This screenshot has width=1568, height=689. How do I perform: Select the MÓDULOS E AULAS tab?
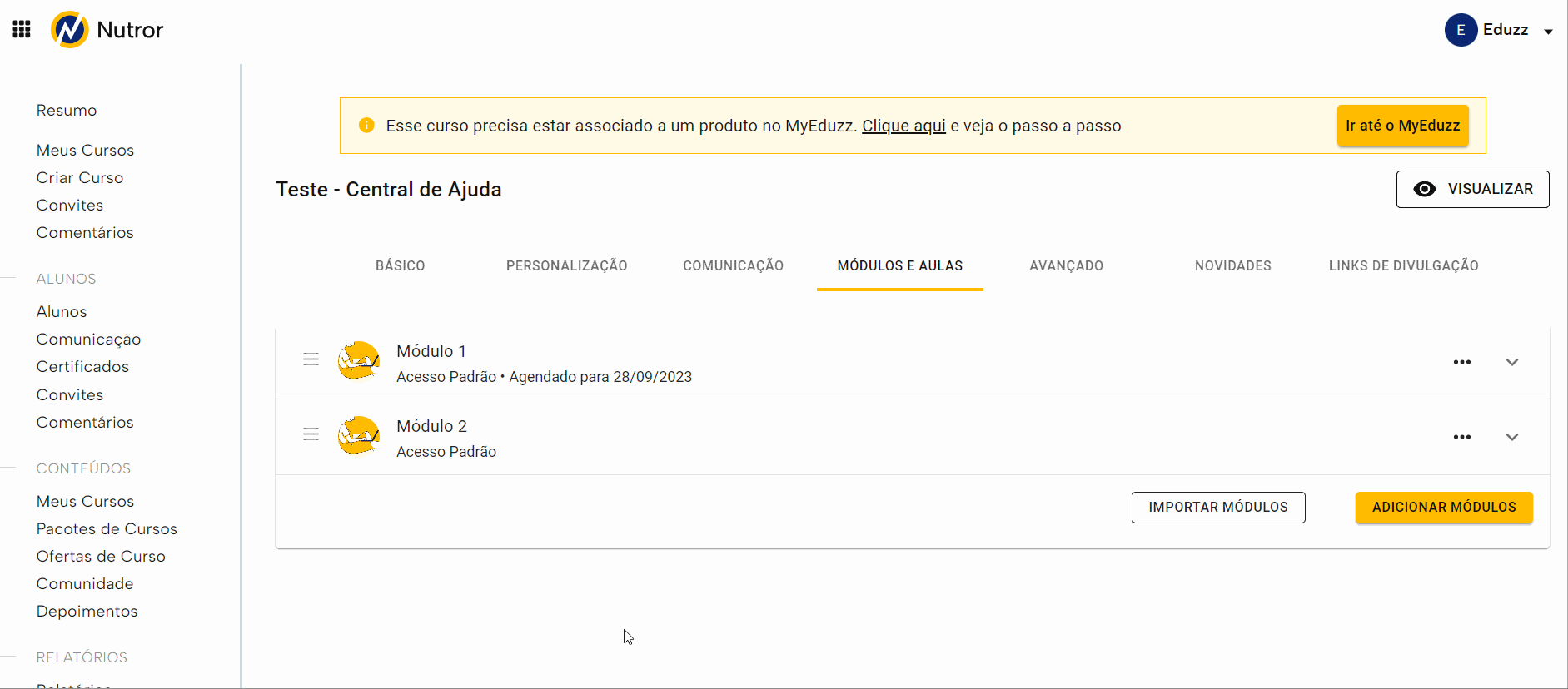point(900,265)
